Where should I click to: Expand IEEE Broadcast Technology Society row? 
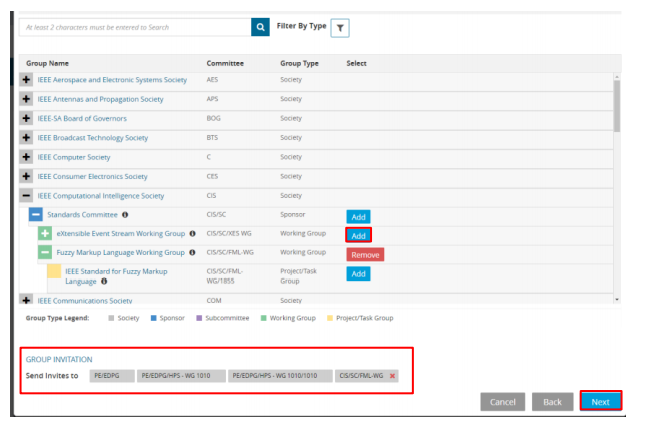click(26, 138)
